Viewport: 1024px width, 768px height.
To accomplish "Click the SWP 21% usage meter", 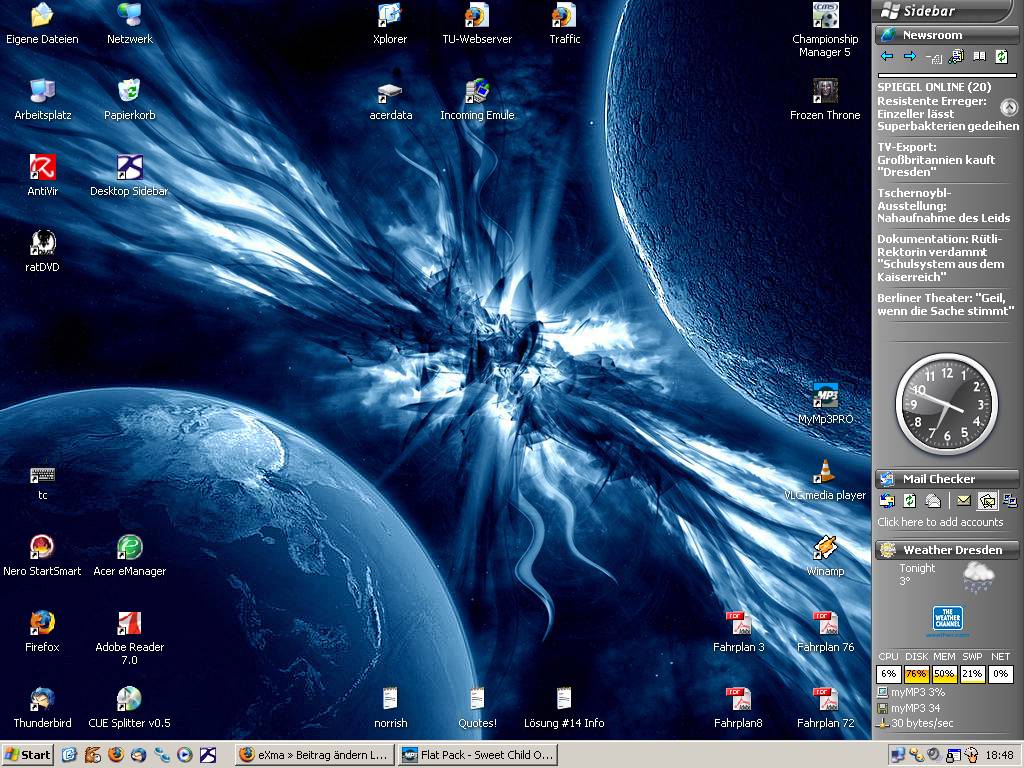I will [972, 673].
